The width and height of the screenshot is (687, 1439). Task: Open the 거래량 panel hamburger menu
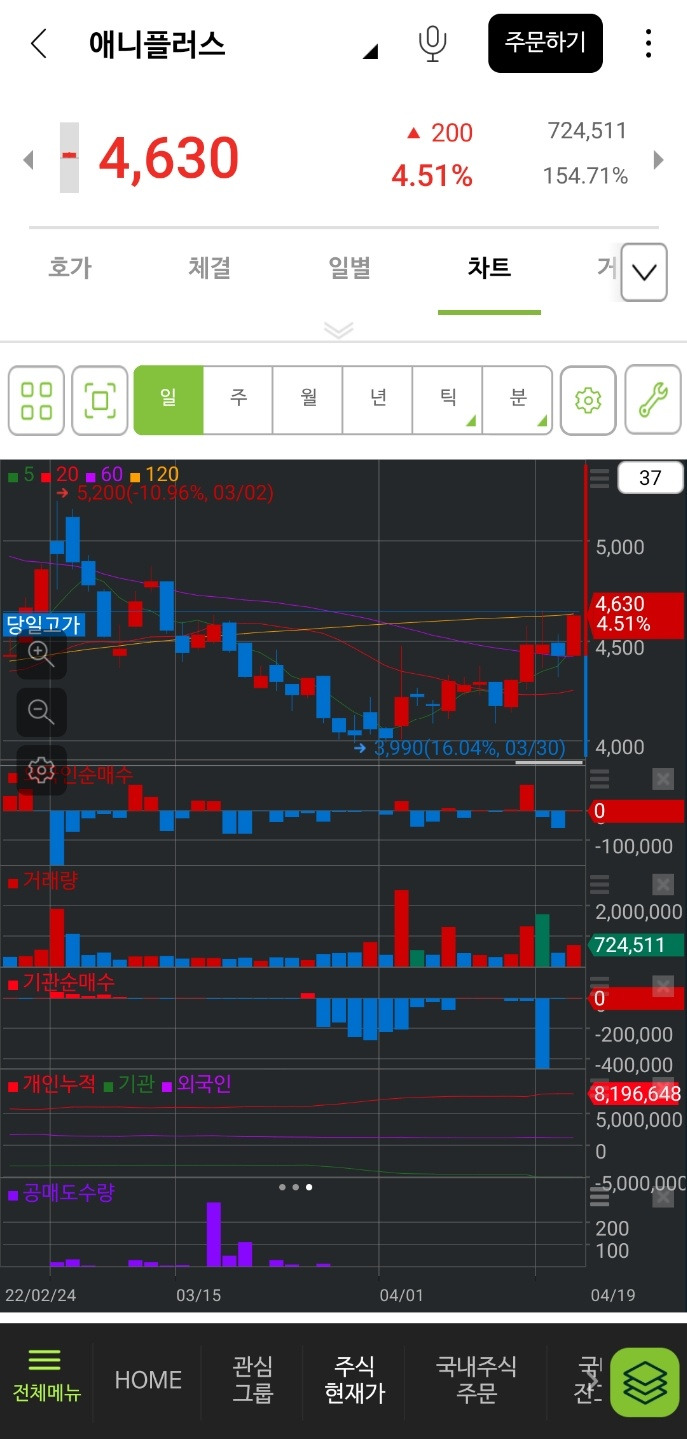pos(599,884)
